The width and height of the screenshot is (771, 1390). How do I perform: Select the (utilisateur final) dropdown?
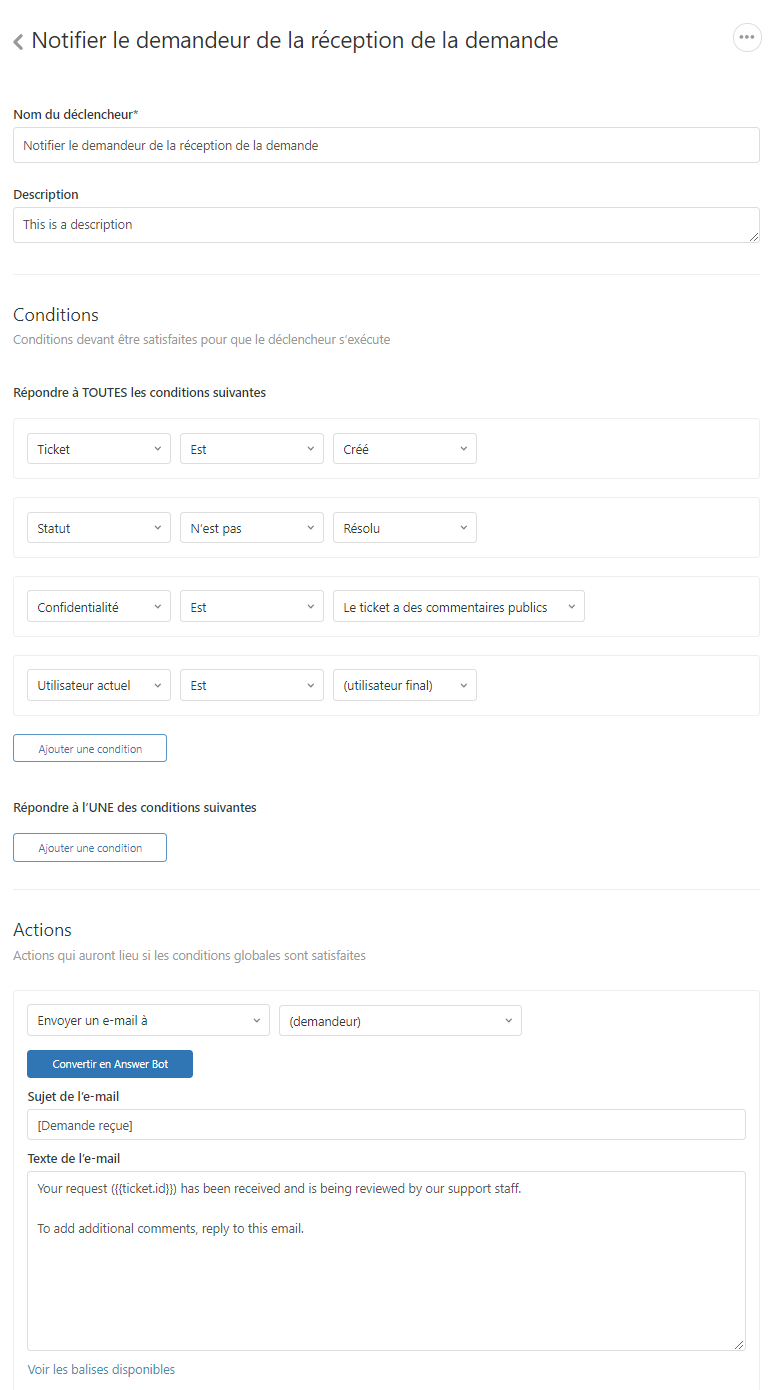click(x=404, y=685)
